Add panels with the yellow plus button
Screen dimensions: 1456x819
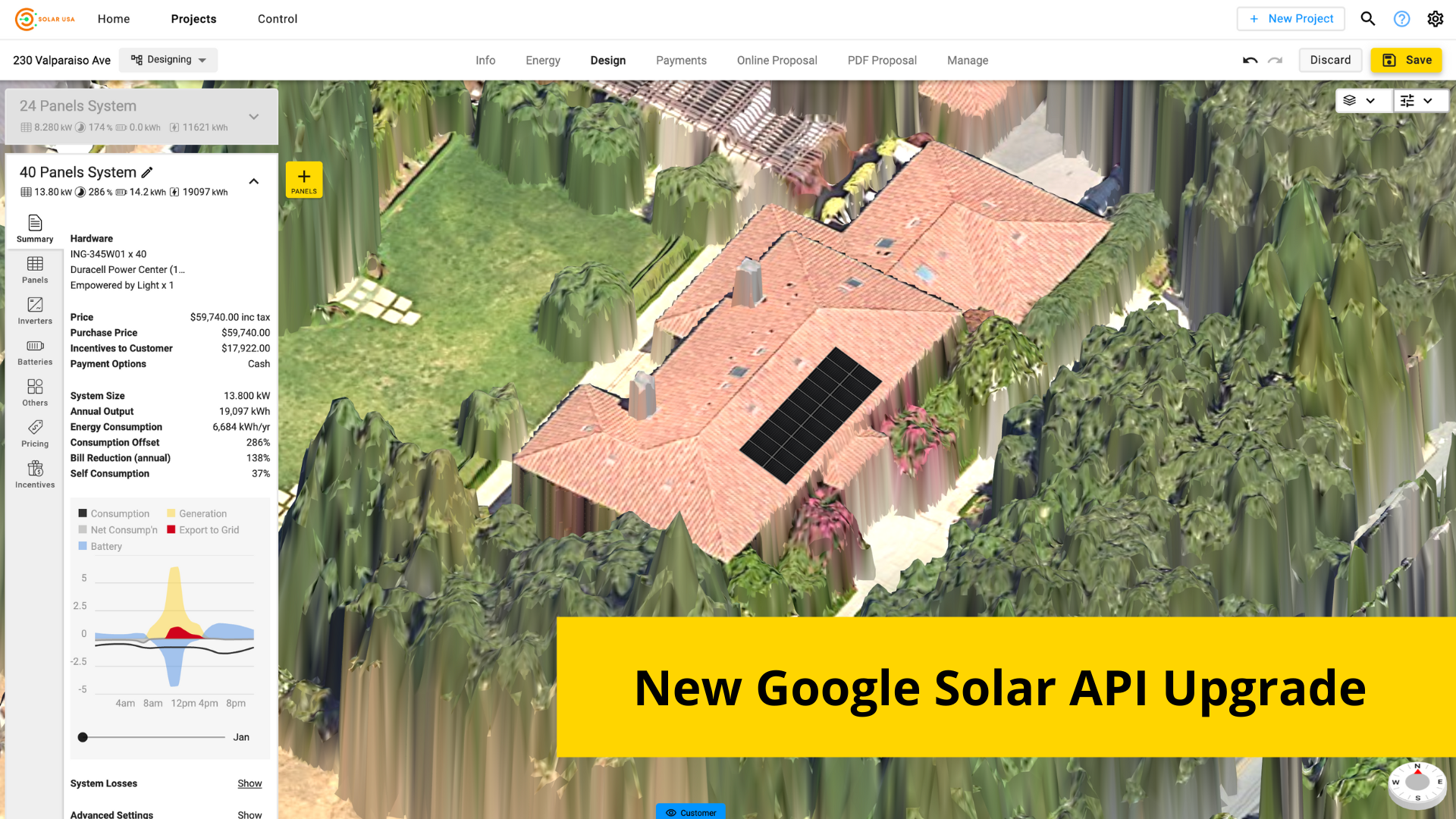coord(304,180)
